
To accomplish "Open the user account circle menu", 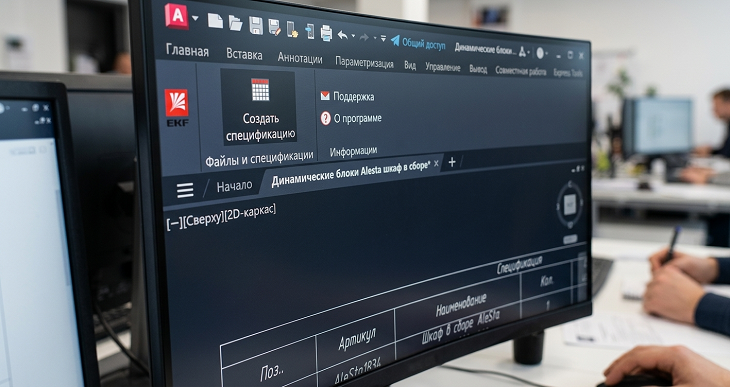I will (540, 54).
